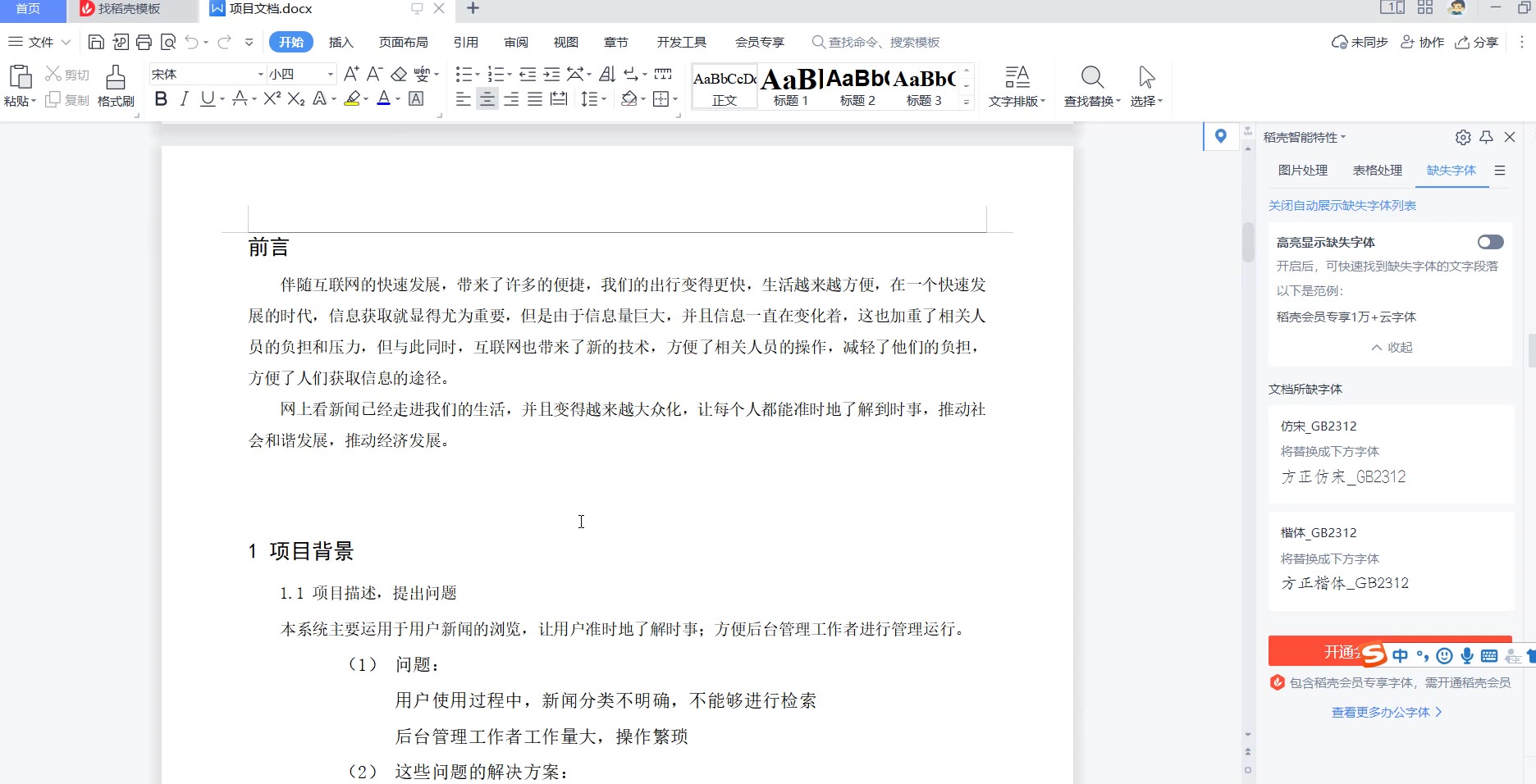Open panel tabs overflow menu icon
The height and width of the screenshot is (784, 1536).
click(1500, 171)
